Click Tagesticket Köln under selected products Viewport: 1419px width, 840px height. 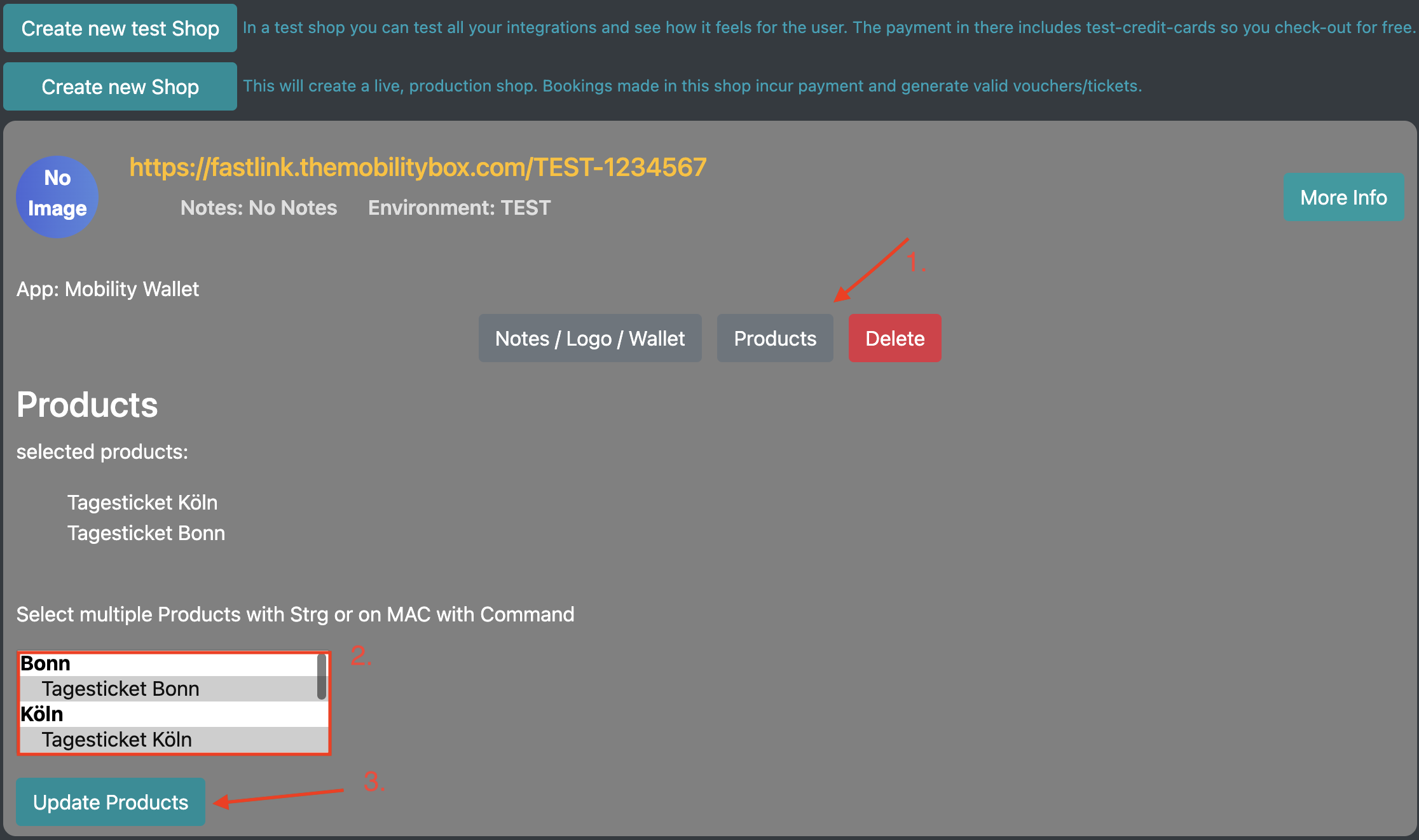pos(142,503)
